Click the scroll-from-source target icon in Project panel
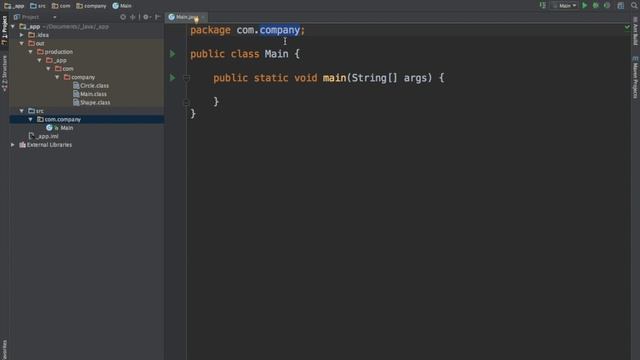This screenshot has height=360, width=640. [x=123, y=17]
